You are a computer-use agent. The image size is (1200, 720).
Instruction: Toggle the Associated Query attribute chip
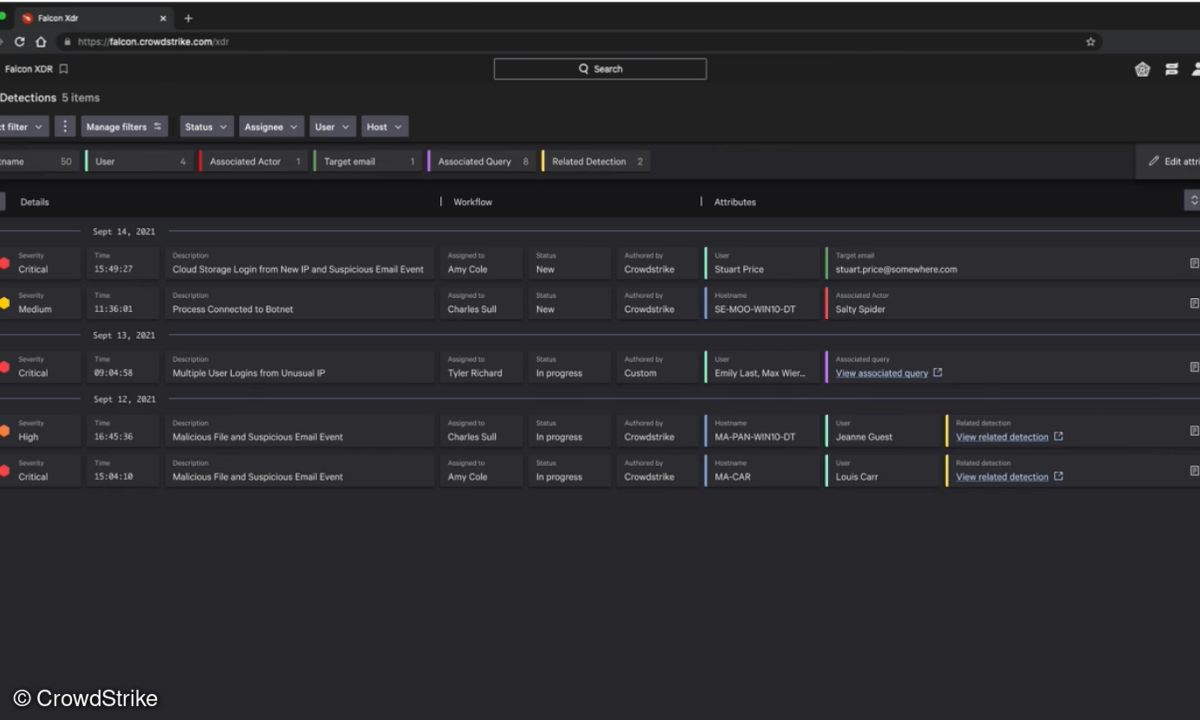tap(483, 161)
